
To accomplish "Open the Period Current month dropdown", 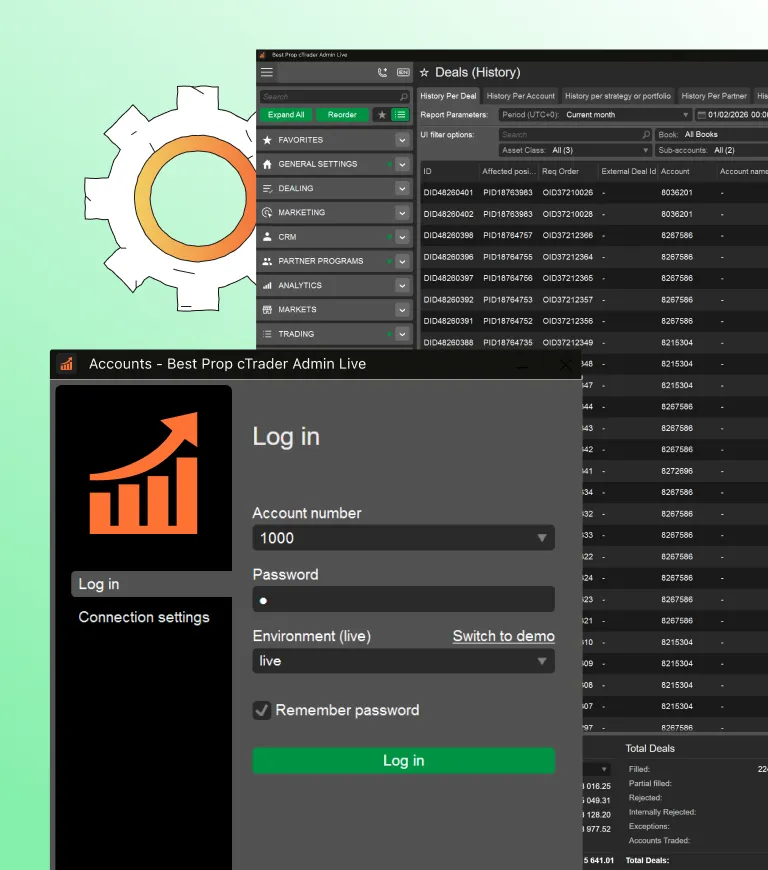I will 595,115.
